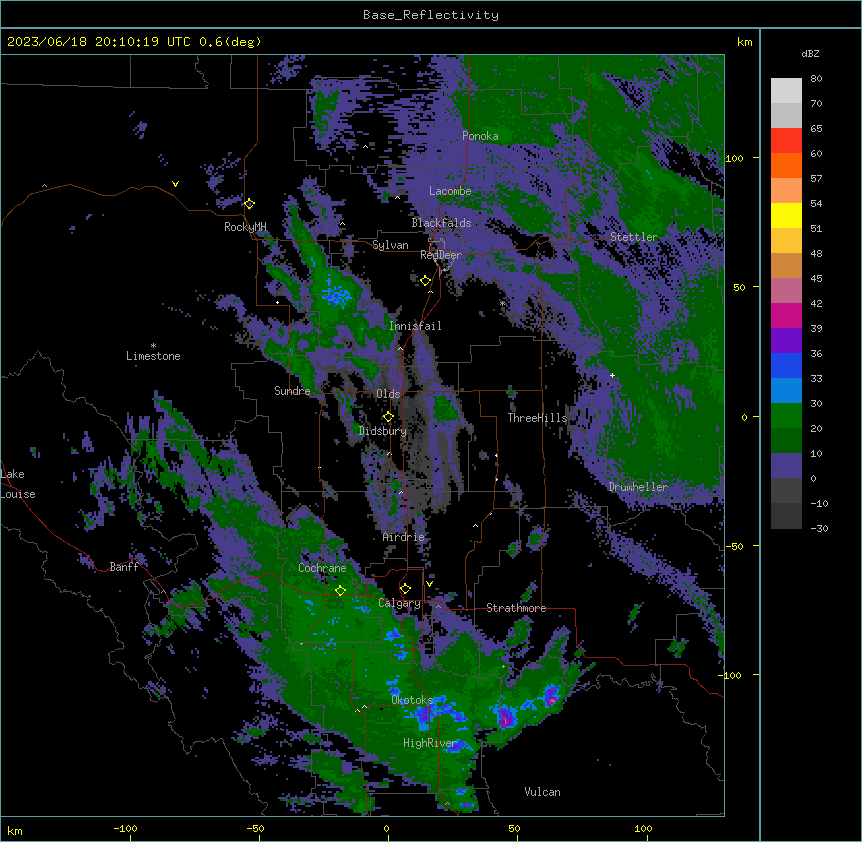Click the -50 tick on the right axis
Viewport: 862px width, 842px height.
pos(734,546)
